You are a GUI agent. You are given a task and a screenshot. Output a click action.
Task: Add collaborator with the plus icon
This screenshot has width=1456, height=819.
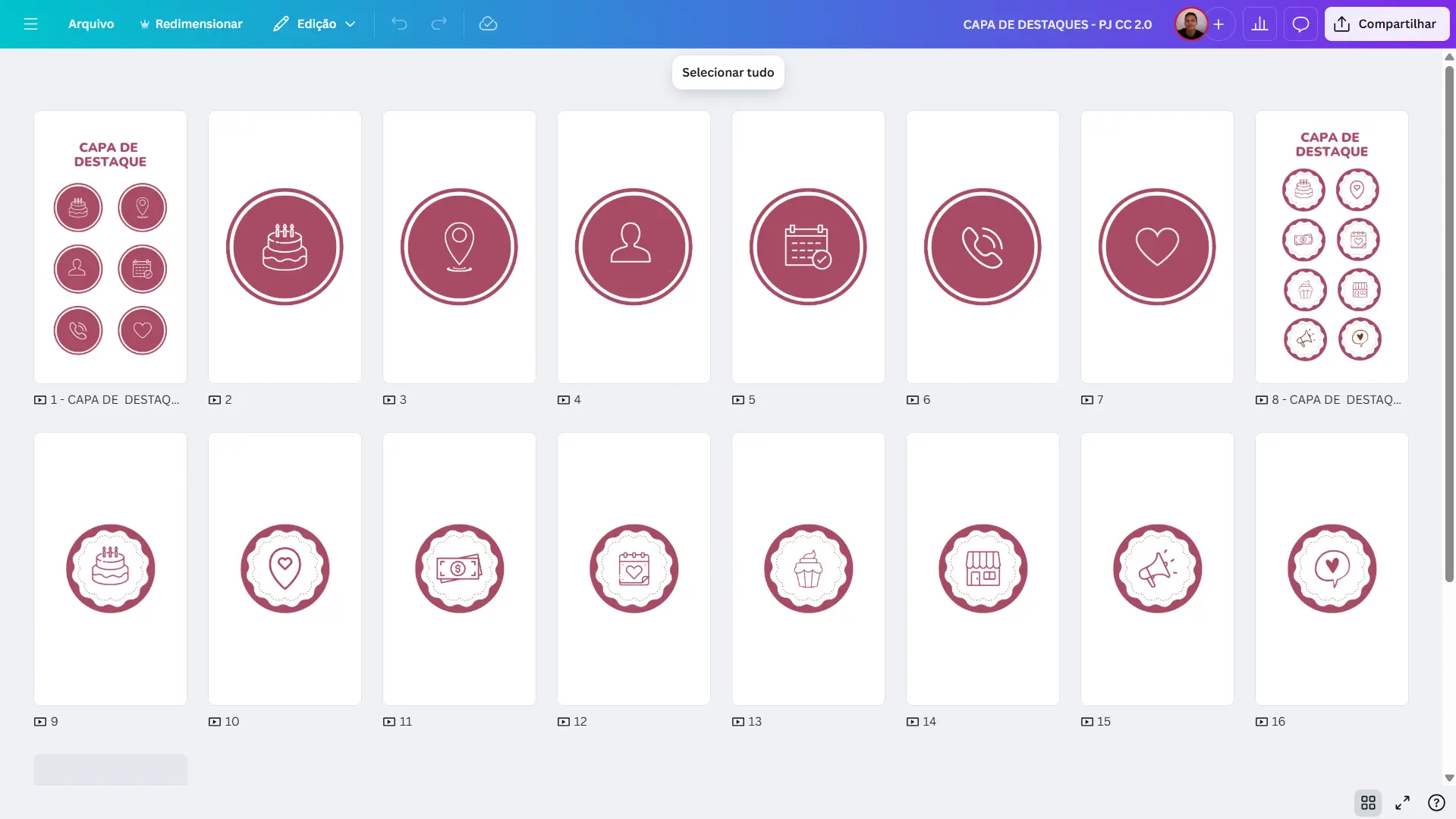click(1219, 24)
